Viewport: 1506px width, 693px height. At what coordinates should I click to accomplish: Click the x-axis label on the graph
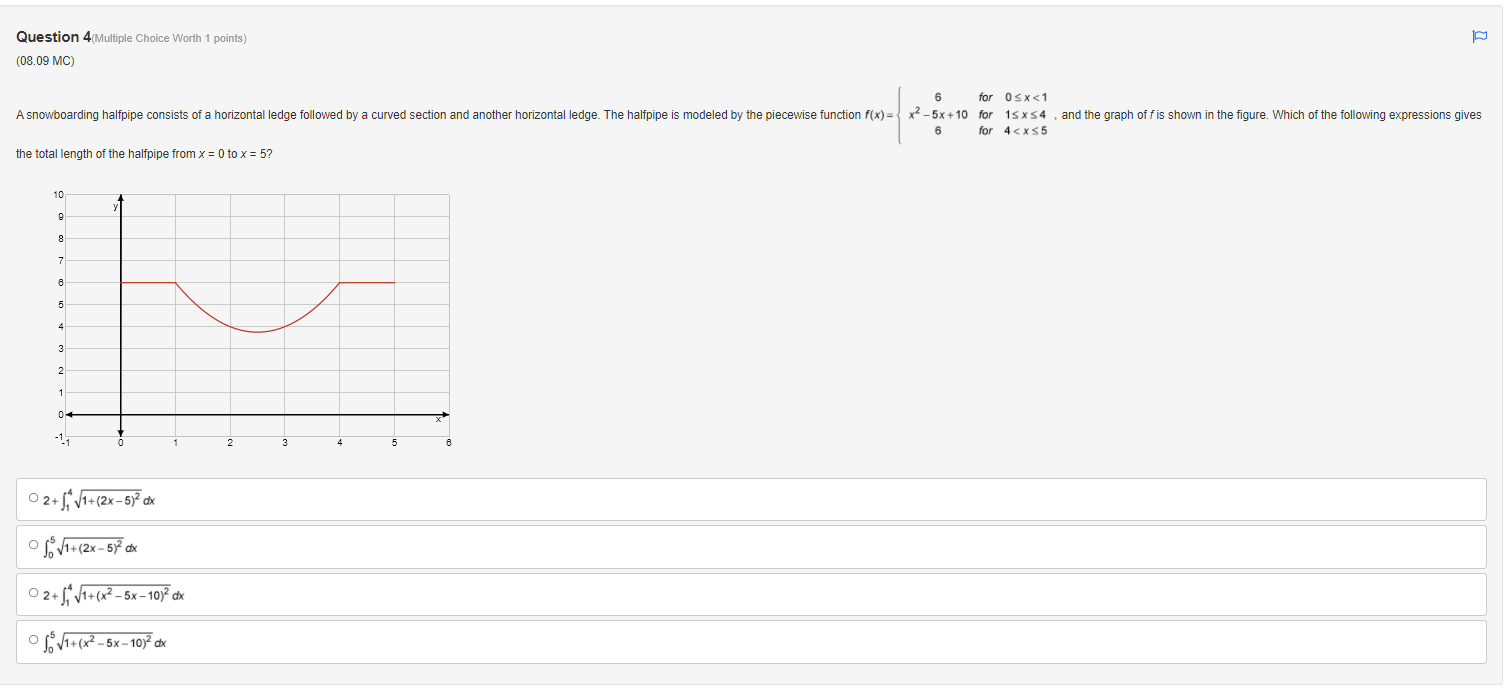(x=439, y=418)
